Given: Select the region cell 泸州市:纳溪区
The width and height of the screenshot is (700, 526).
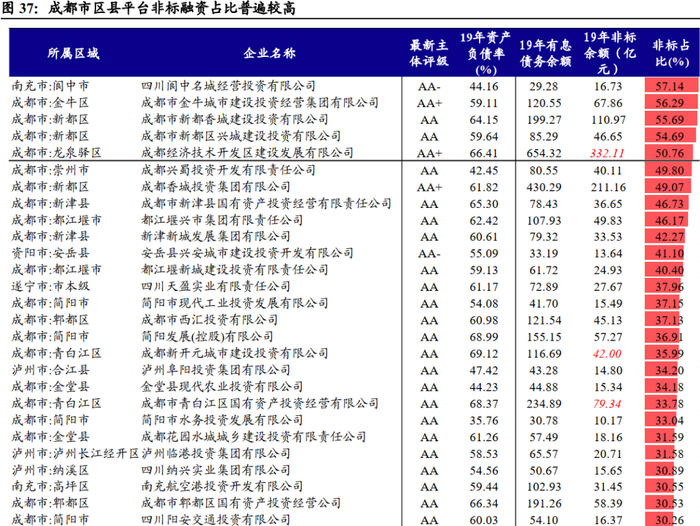Looking at the screenshot, I should tap(50, 470).
